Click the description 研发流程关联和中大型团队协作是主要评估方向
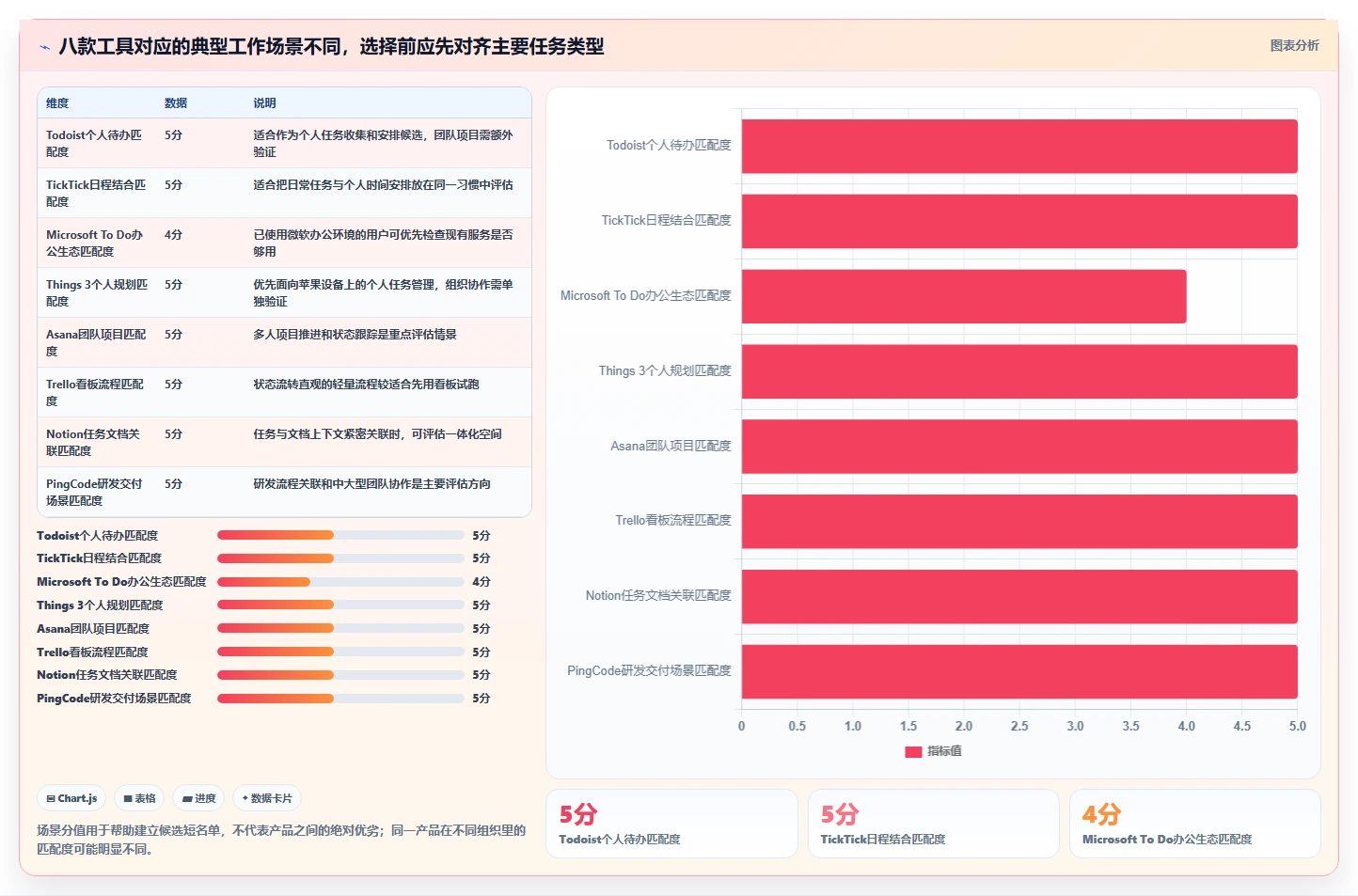The height and width of the screenshot is (896, 1358). tap(371, 484)
